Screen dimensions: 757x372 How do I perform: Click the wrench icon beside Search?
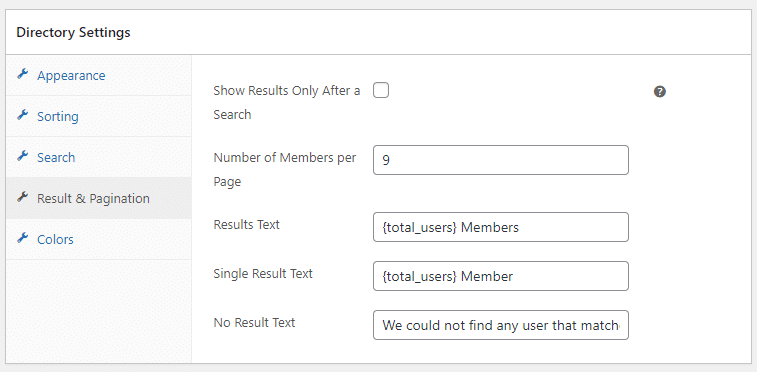click(x=22, y=156)
